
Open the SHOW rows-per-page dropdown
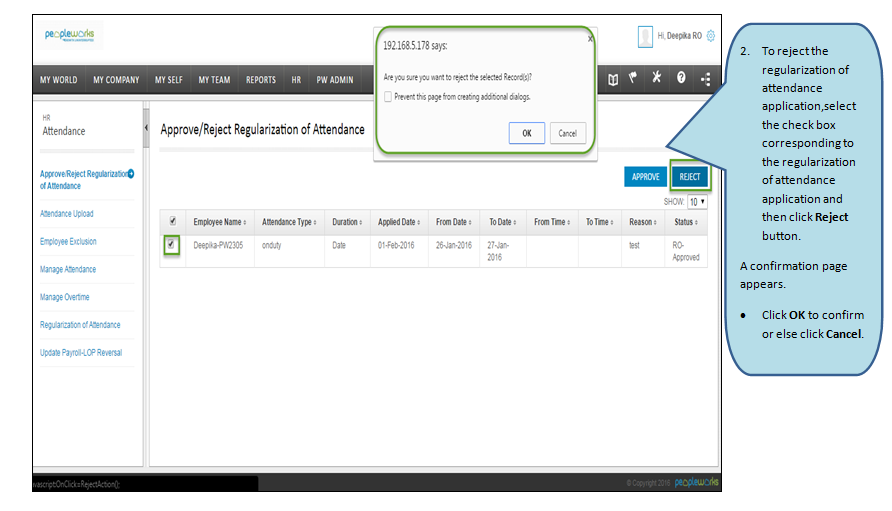697,201
